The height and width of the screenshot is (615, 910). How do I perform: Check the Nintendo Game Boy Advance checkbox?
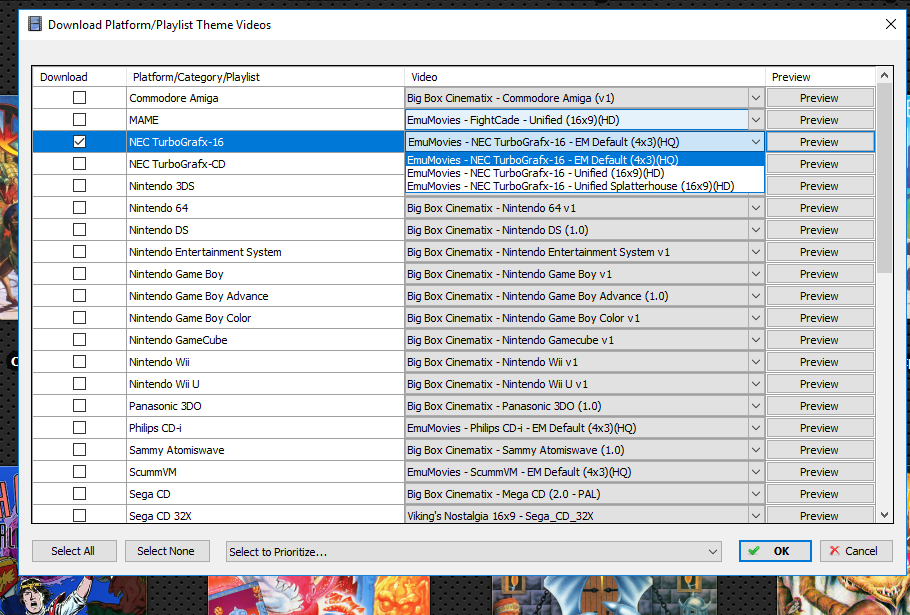(x=80, y=296)
